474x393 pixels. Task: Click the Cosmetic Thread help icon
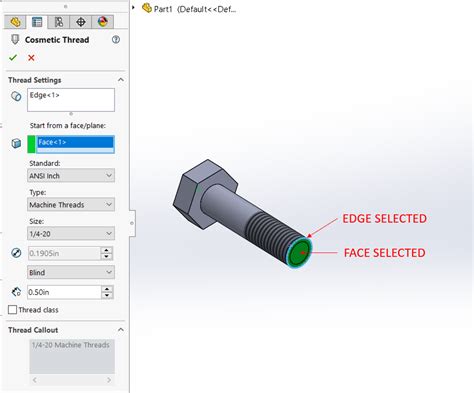pyautogui.click(x=116, y=40)
